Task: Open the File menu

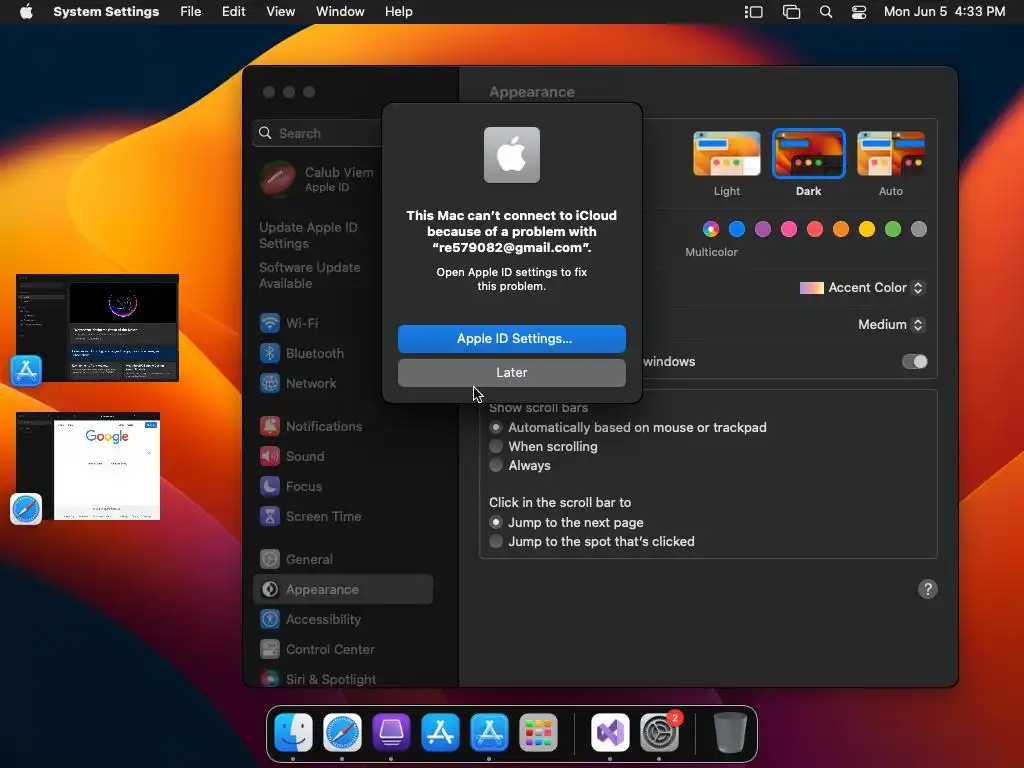Action: tap(191, 12)
